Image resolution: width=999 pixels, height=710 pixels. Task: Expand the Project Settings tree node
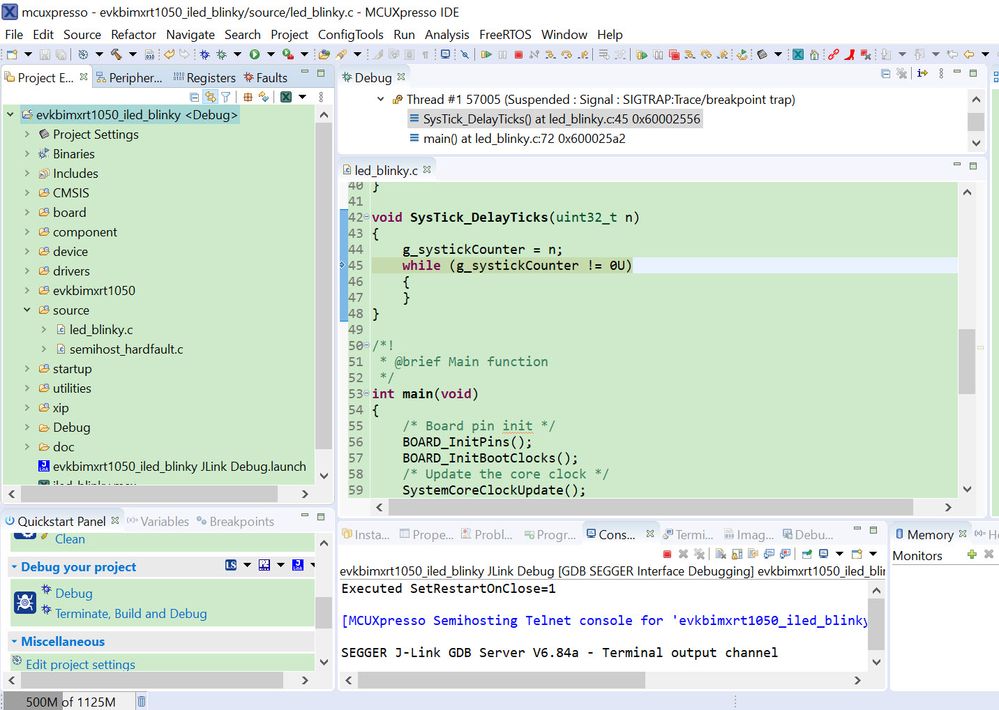coord(27,134)
